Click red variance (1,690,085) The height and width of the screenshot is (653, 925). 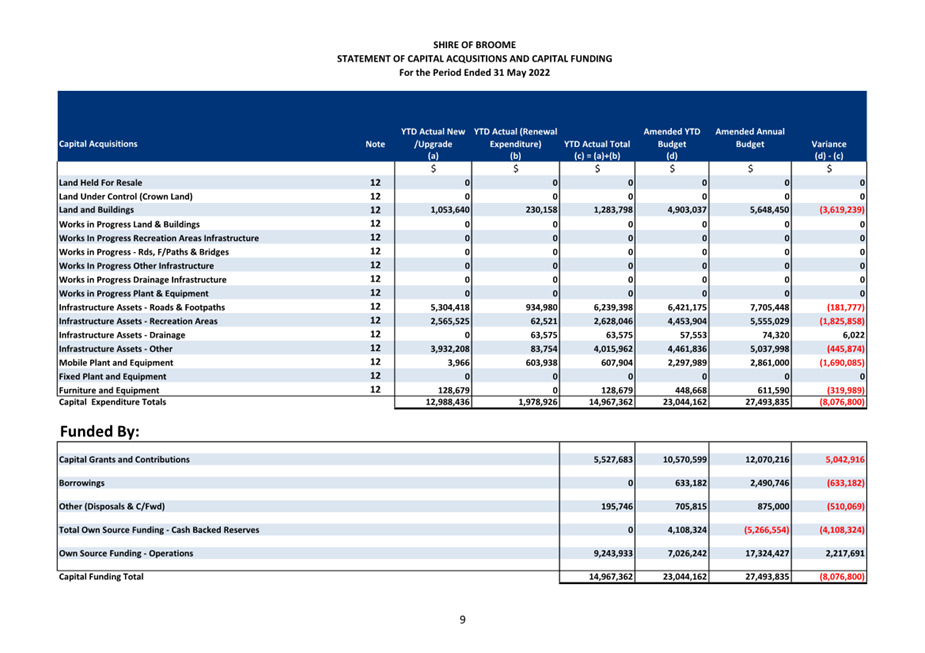(842, 363)
